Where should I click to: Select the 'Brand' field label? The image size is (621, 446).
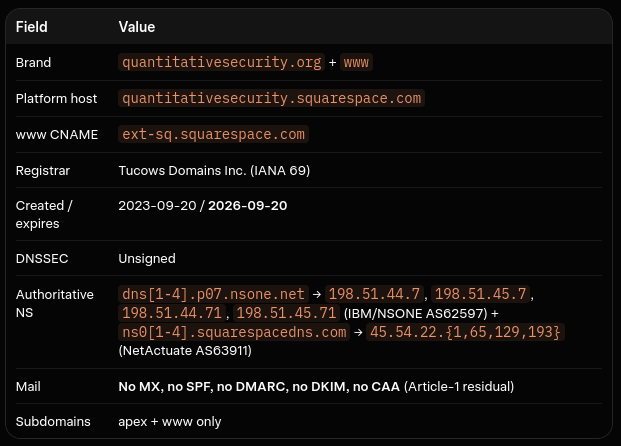tap(33, 63)
